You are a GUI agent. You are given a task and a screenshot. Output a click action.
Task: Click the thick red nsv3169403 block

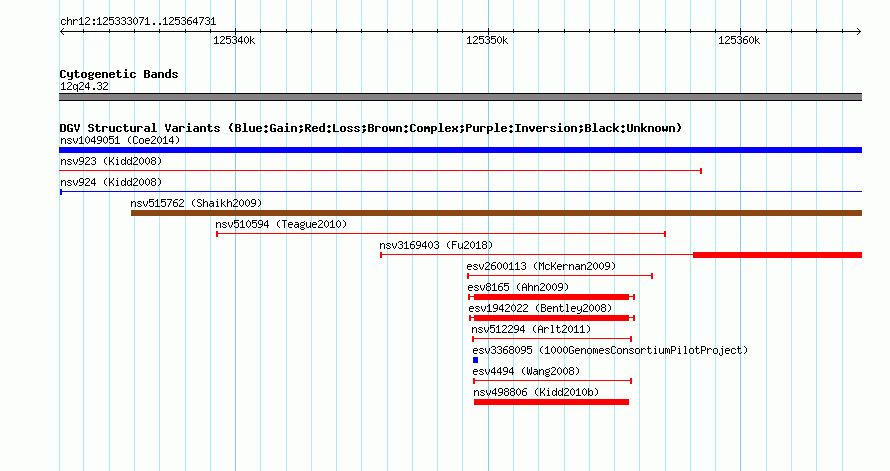tap(777, 255)
